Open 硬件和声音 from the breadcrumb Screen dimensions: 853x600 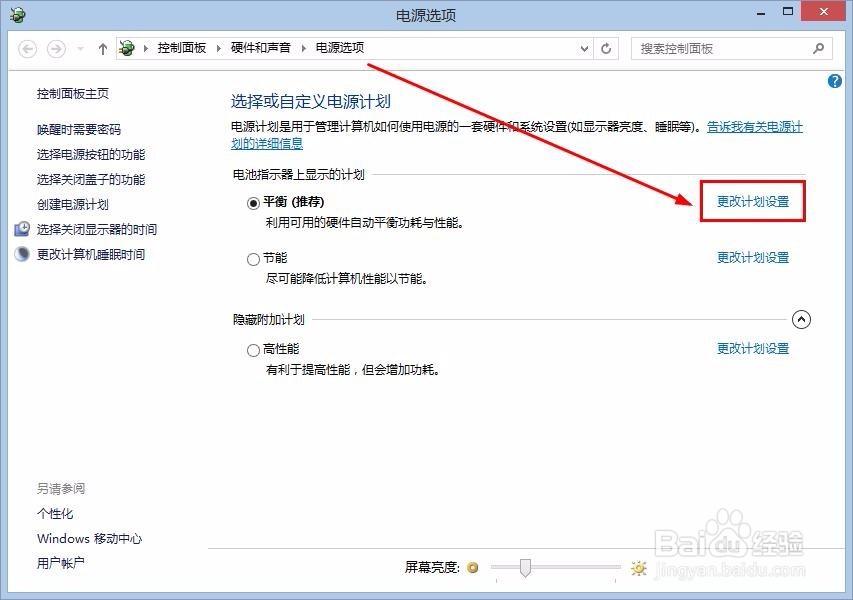pyautogui.click(x=262, y=46)
